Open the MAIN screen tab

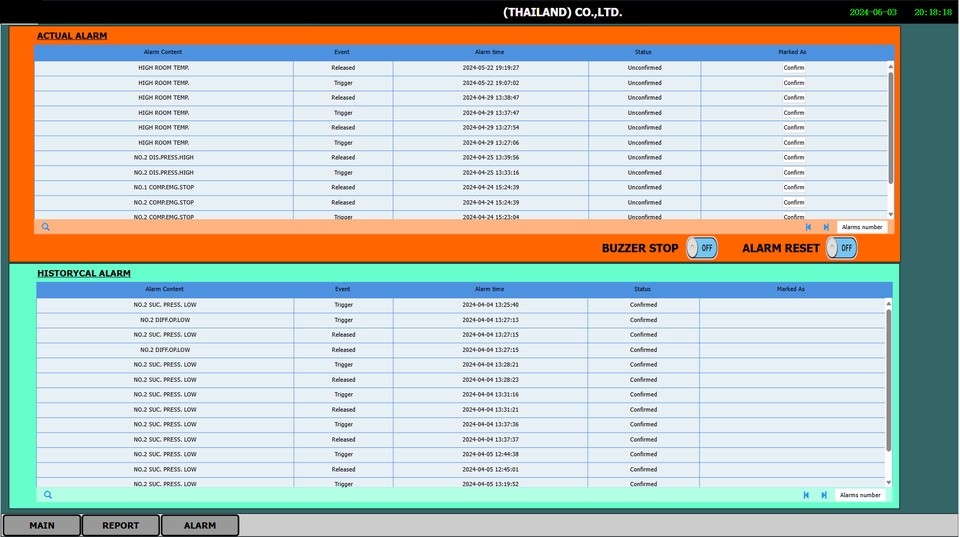coord(42,525)
